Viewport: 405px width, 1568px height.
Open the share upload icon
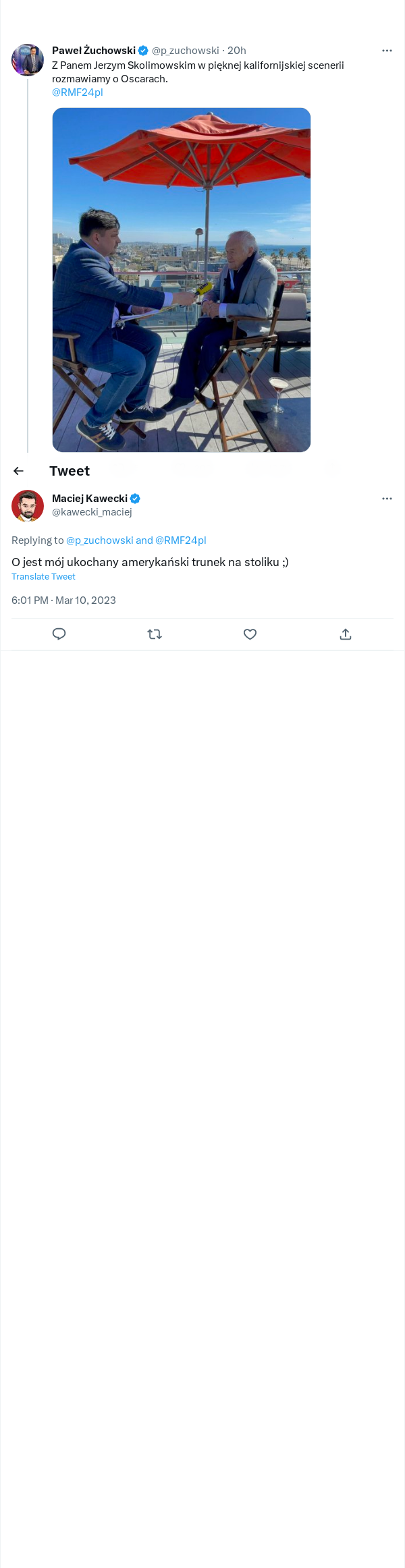(x=346, y=634)
